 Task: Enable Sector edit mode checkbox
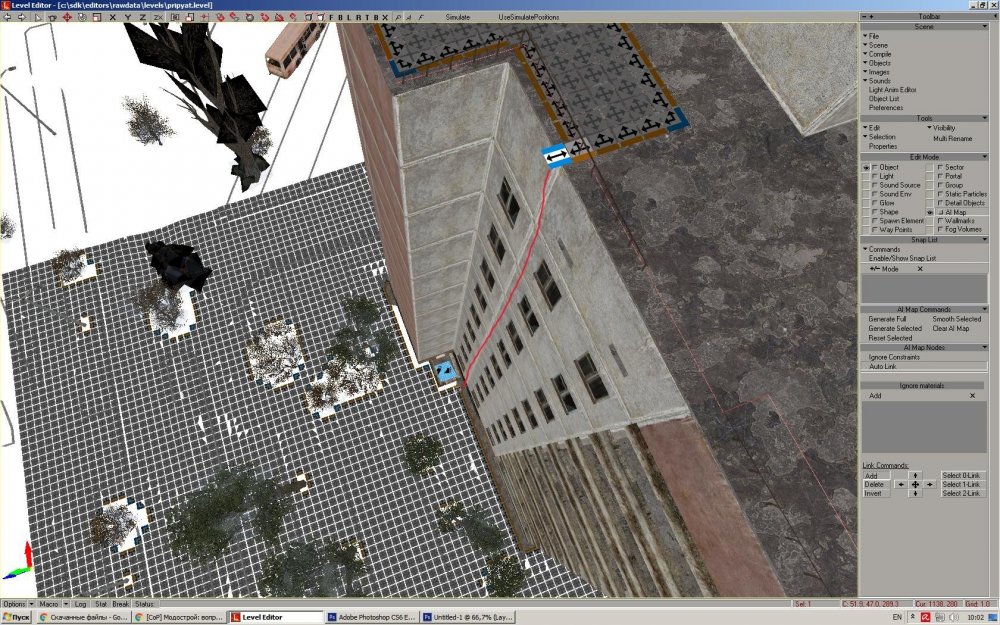coord(940,167)
